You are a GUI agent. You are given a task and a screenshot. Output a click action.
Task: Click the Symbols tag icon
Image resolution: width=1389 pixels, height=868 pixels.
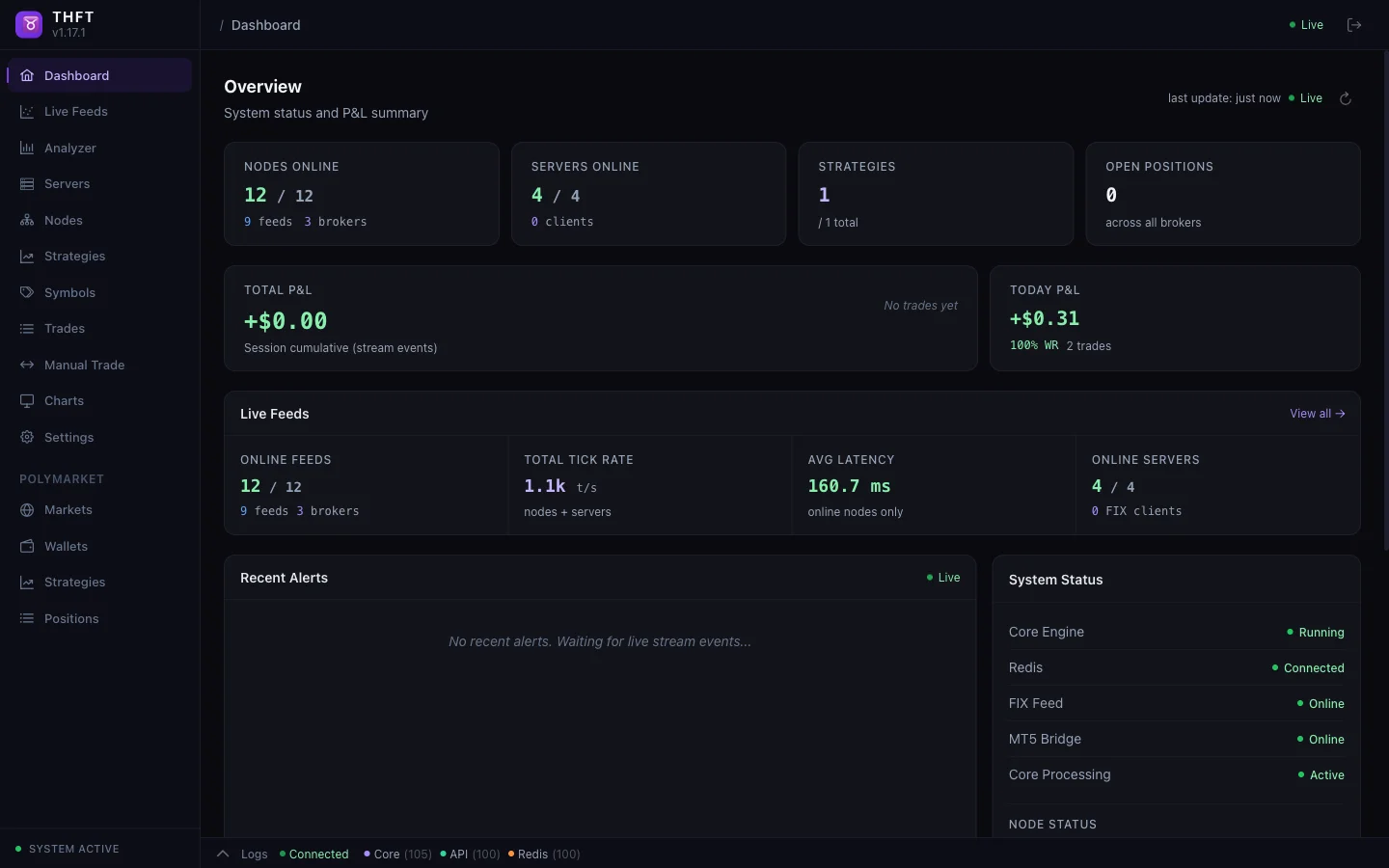coord(27,292)
